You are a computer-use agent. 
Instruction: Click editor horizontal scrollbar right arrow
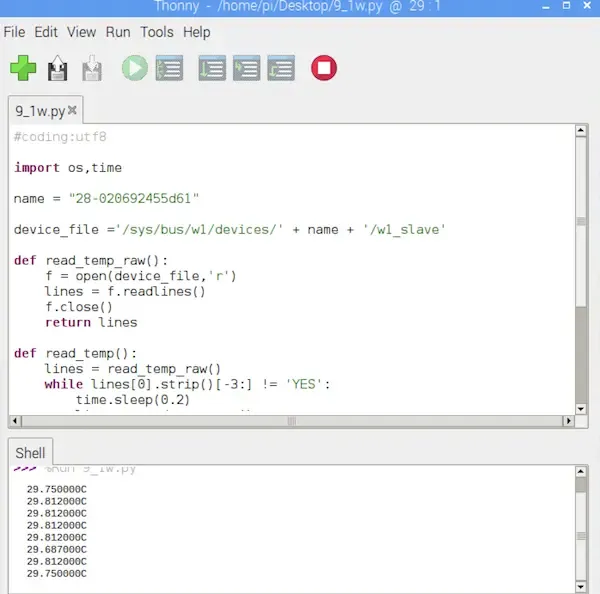tap(568, 421)
